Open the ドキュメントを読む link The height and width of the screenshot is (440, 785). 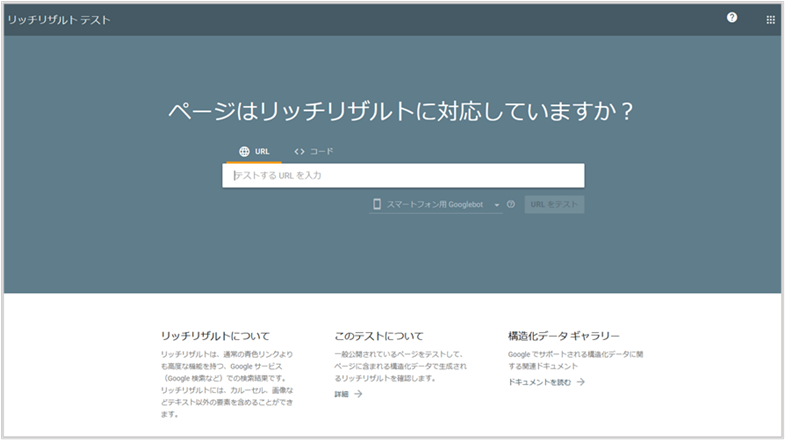[x=546, y=382]
